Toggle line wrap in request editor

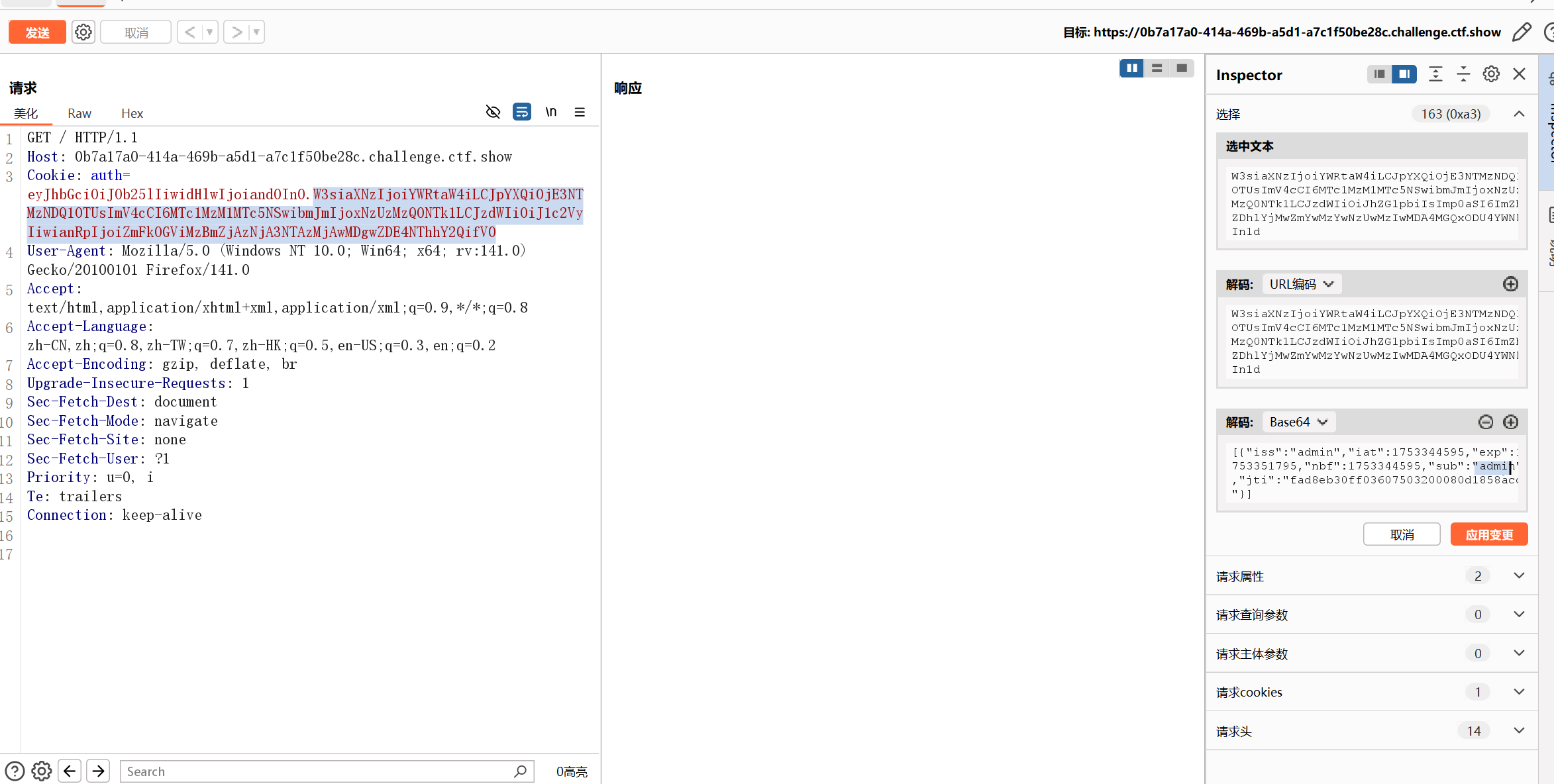pyautogui.click(x=522, y=112)
